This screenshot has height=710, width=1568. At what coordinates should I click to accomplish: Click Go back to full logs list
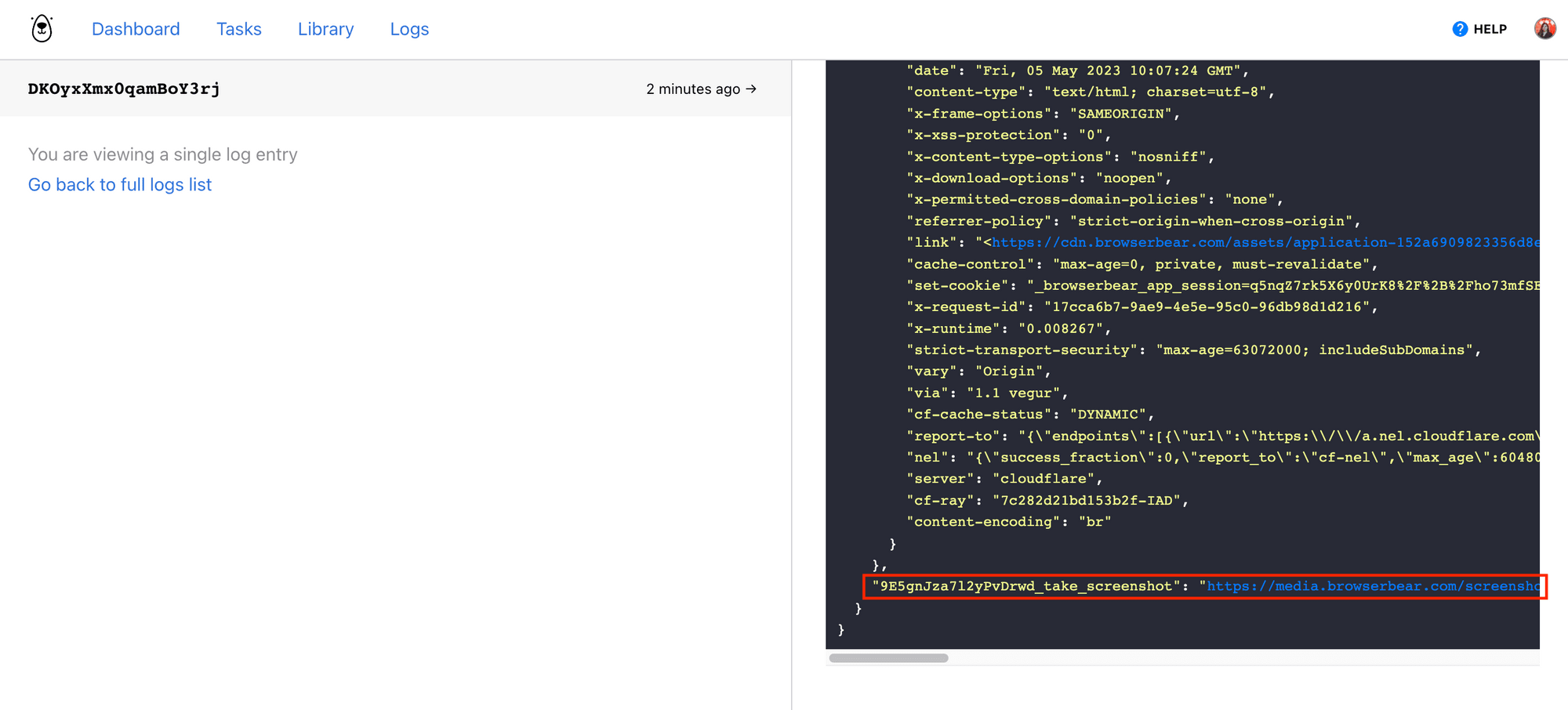point(119,184)
